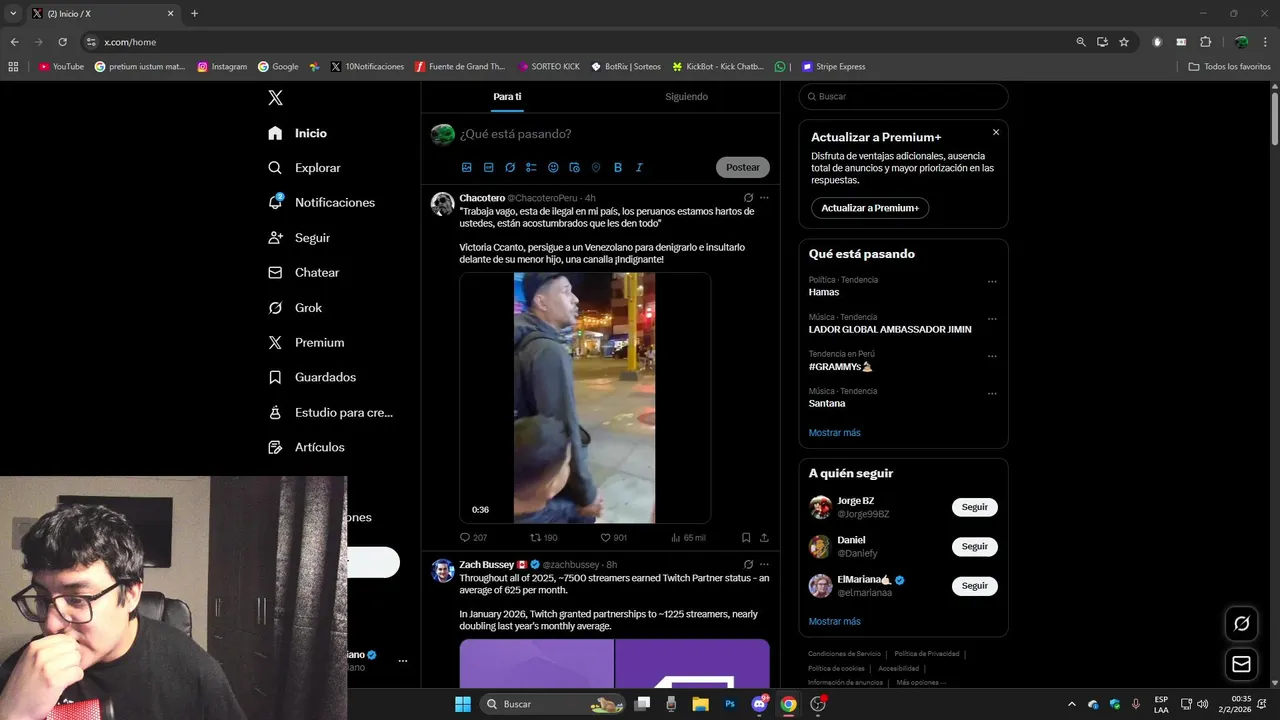Open Discord from the taskbar

tap(759, 704)
